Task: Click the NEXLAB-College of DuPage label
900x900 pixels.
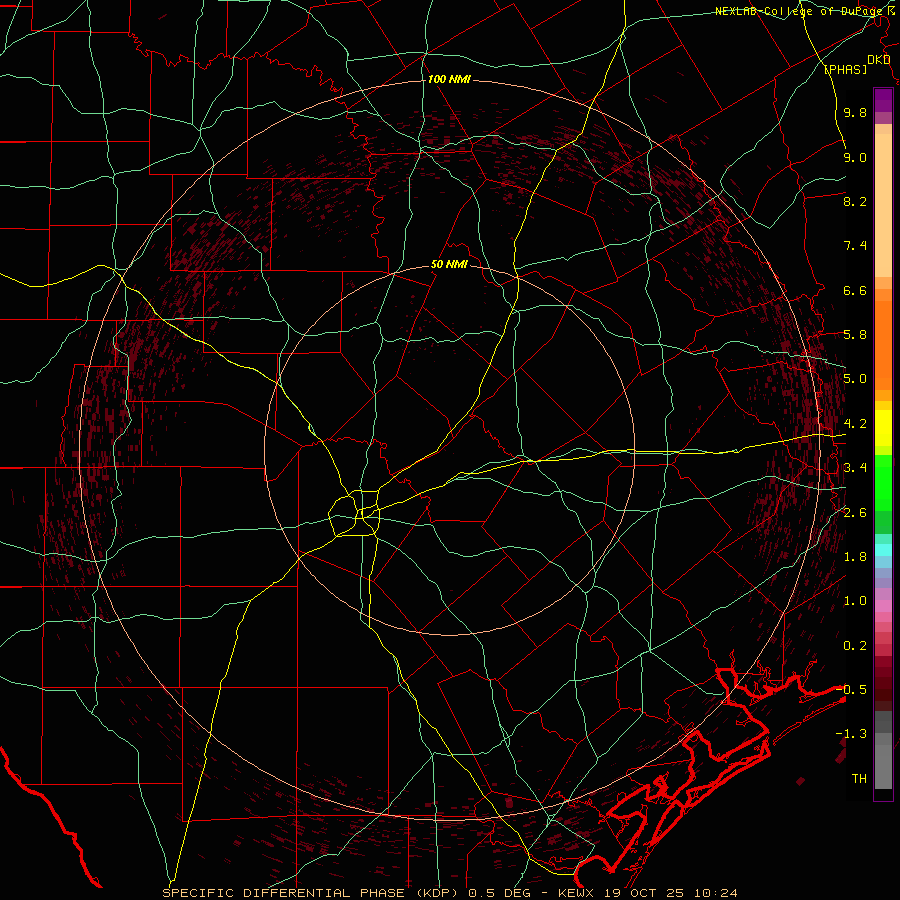Action: (x=799, y=11)
